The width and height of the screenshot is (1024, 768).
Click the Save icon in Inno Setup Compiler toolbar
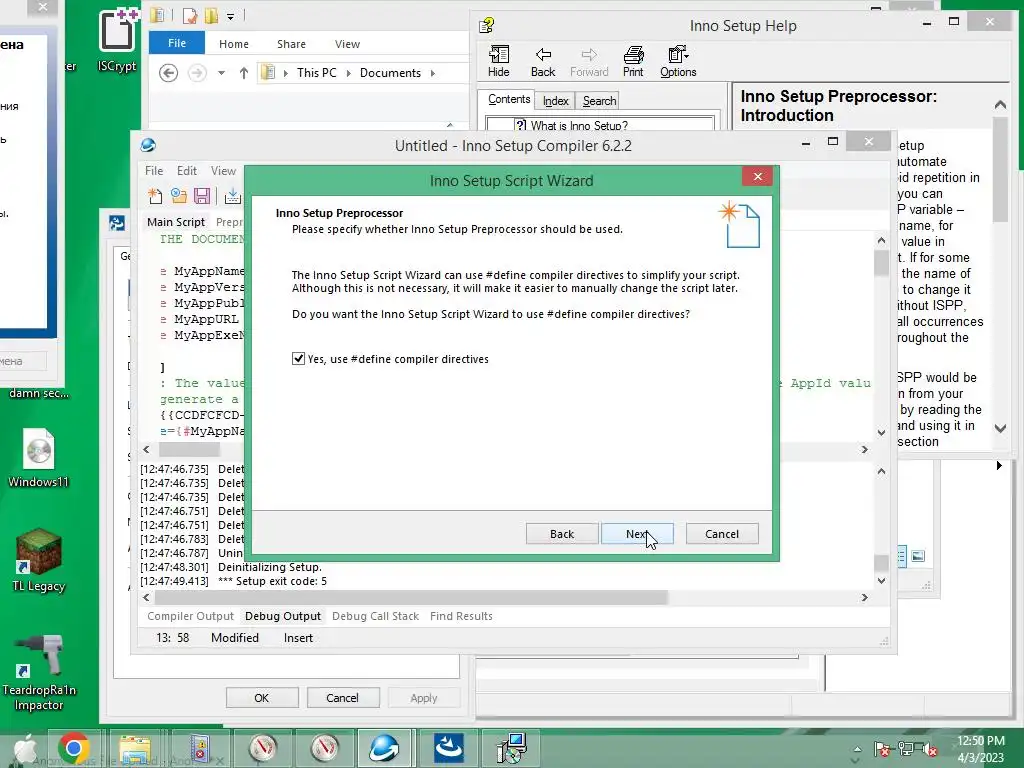point(202,195)
